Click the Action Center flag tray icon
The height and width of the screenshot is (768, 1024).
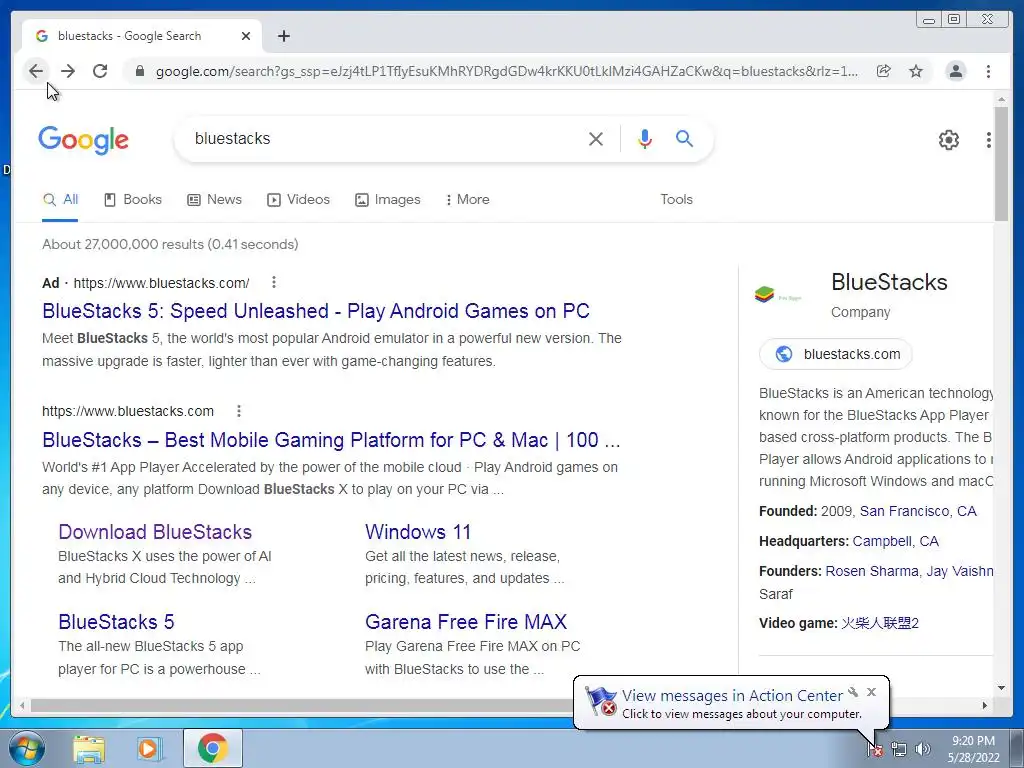[x=874, y=749]
